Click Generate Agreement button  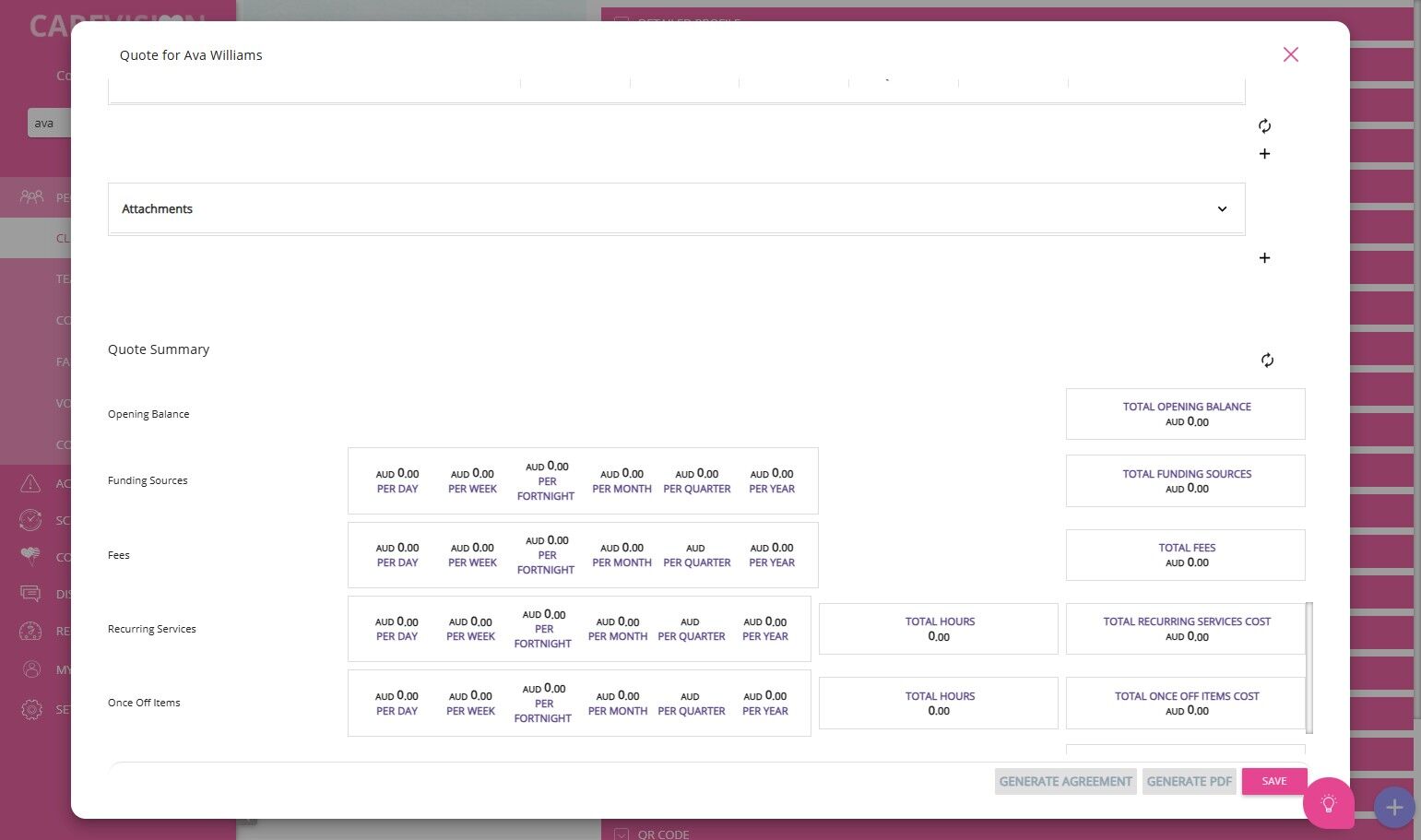point(1065,781)
